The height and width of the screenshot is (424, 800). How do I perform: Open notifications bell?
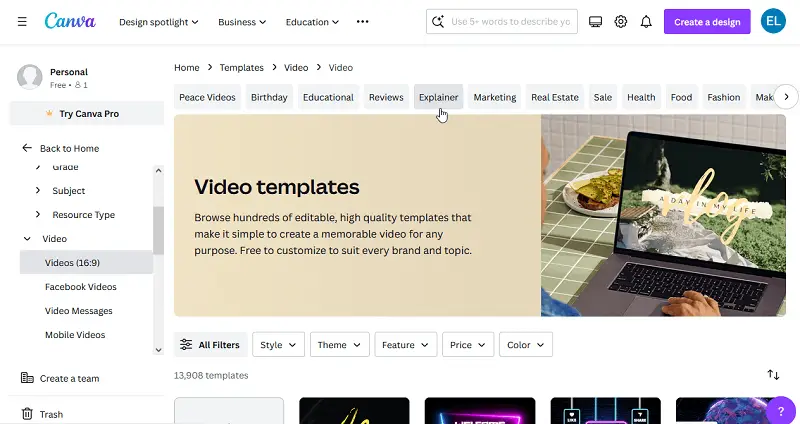click(646, 21)
